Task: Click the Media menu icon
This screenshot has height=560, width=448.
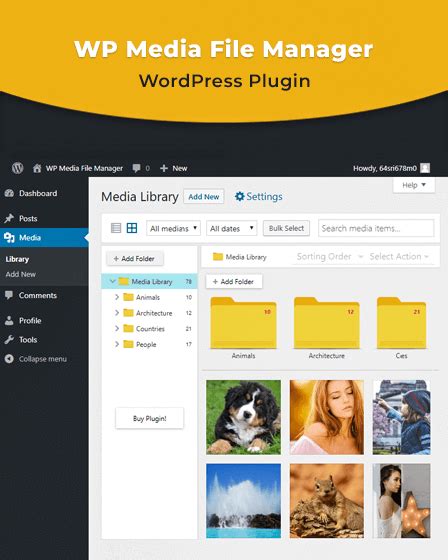Action: [9, 238]
